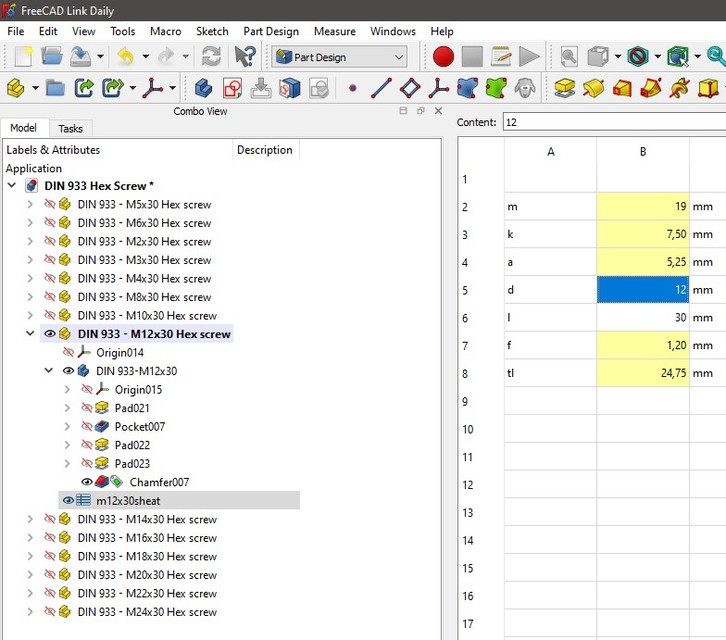Create a new document via toolbar icon

(x=23, y=57)
